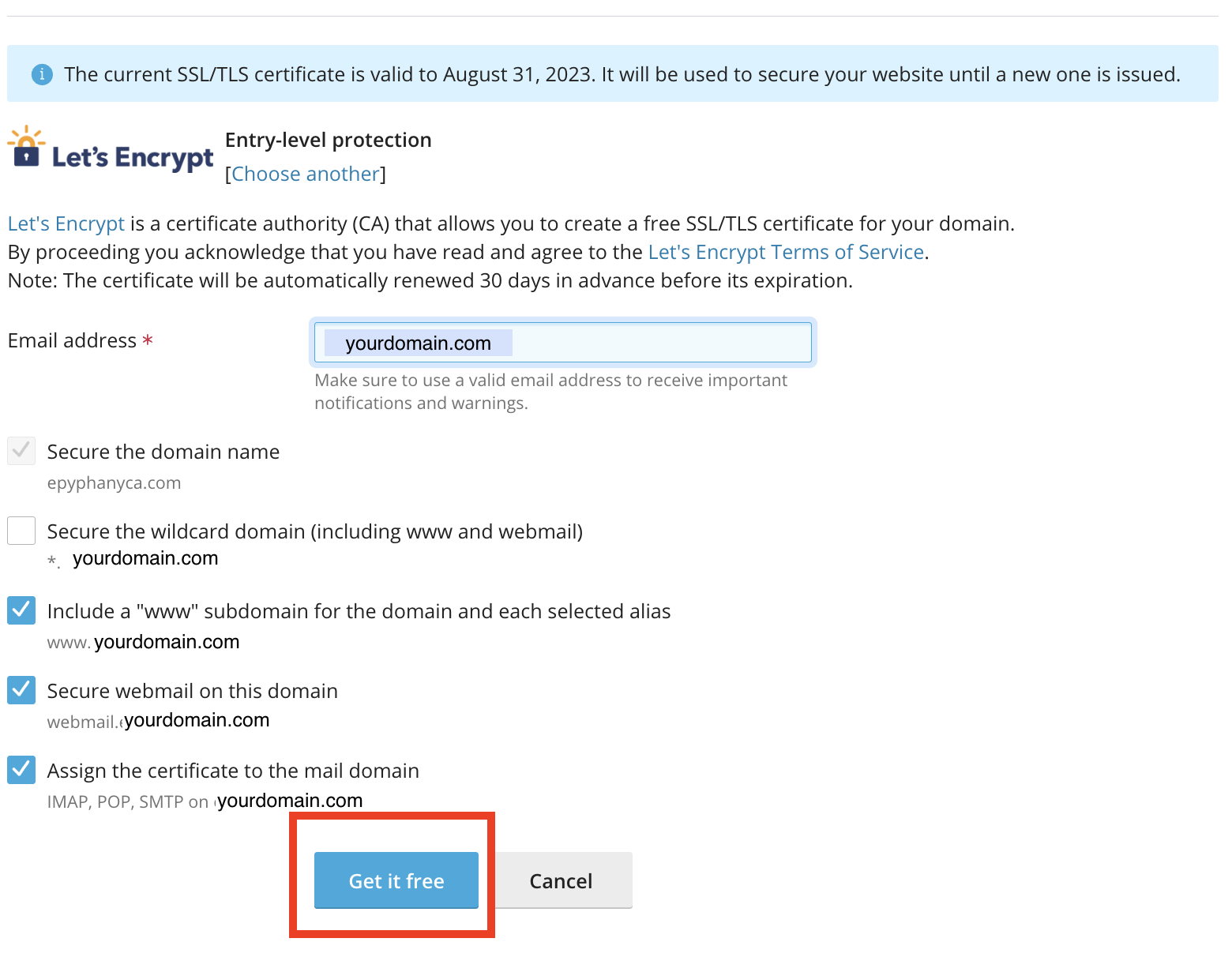The width and height of the screenshot is (1232, 957).
Task: Click the Let's Encrypt wordmark logo
Action: coord(133,157)
